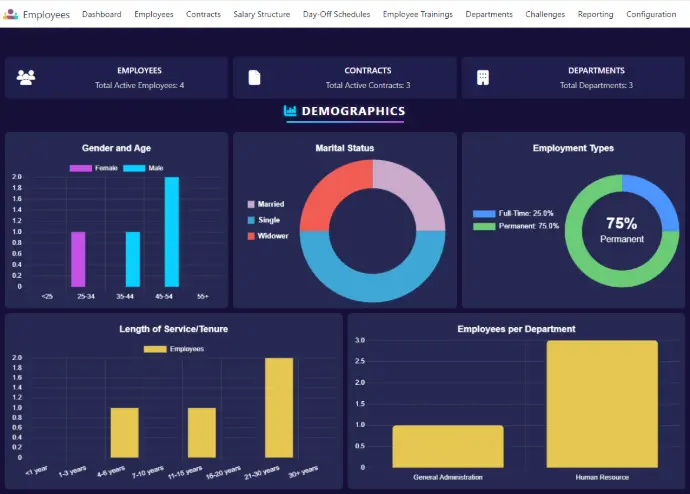690x494 pixels.
Task: Click the blue Full-Time ring segment
Action: [657, 196]
